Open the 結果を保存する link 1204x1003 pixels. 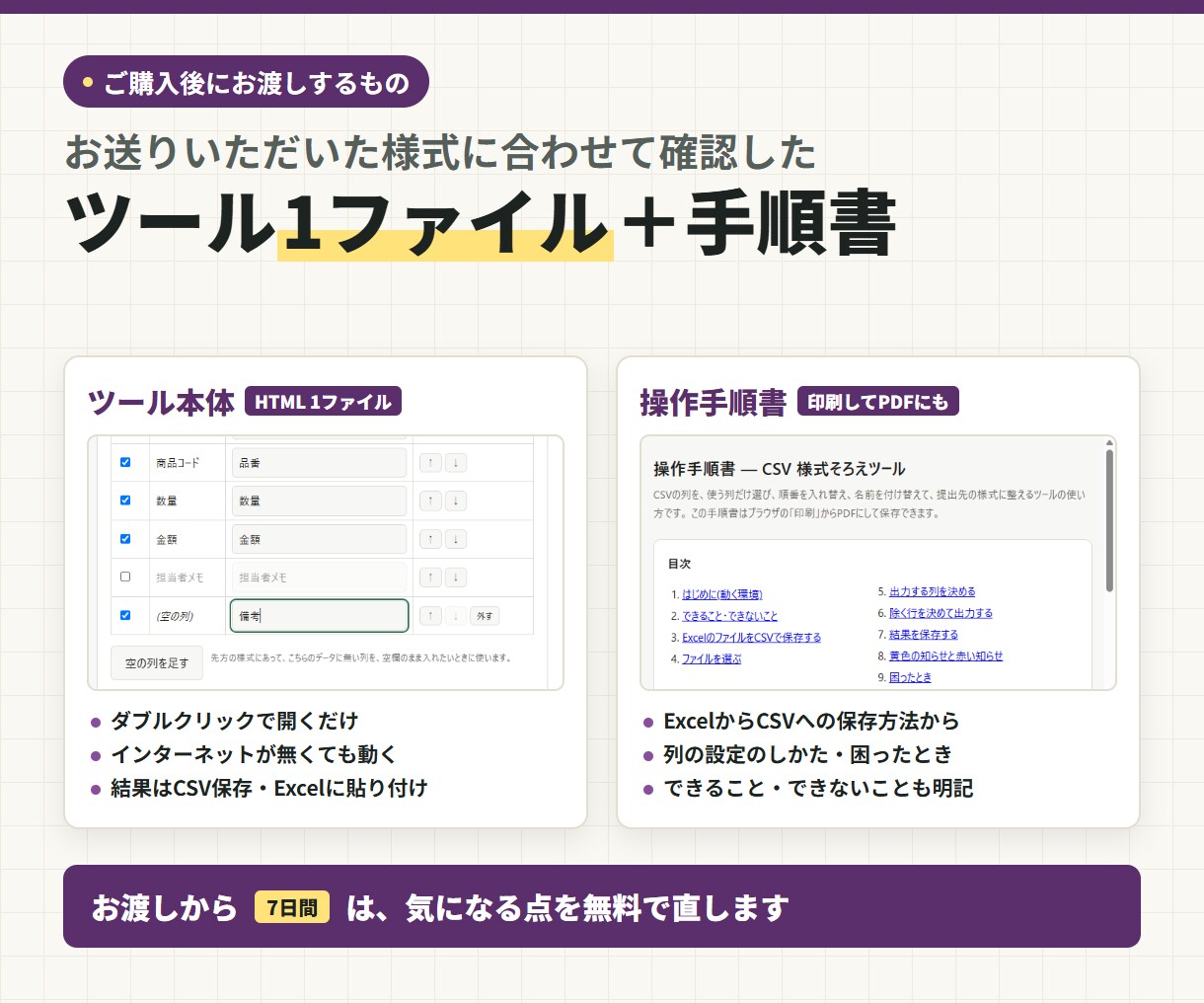point(924,635)
